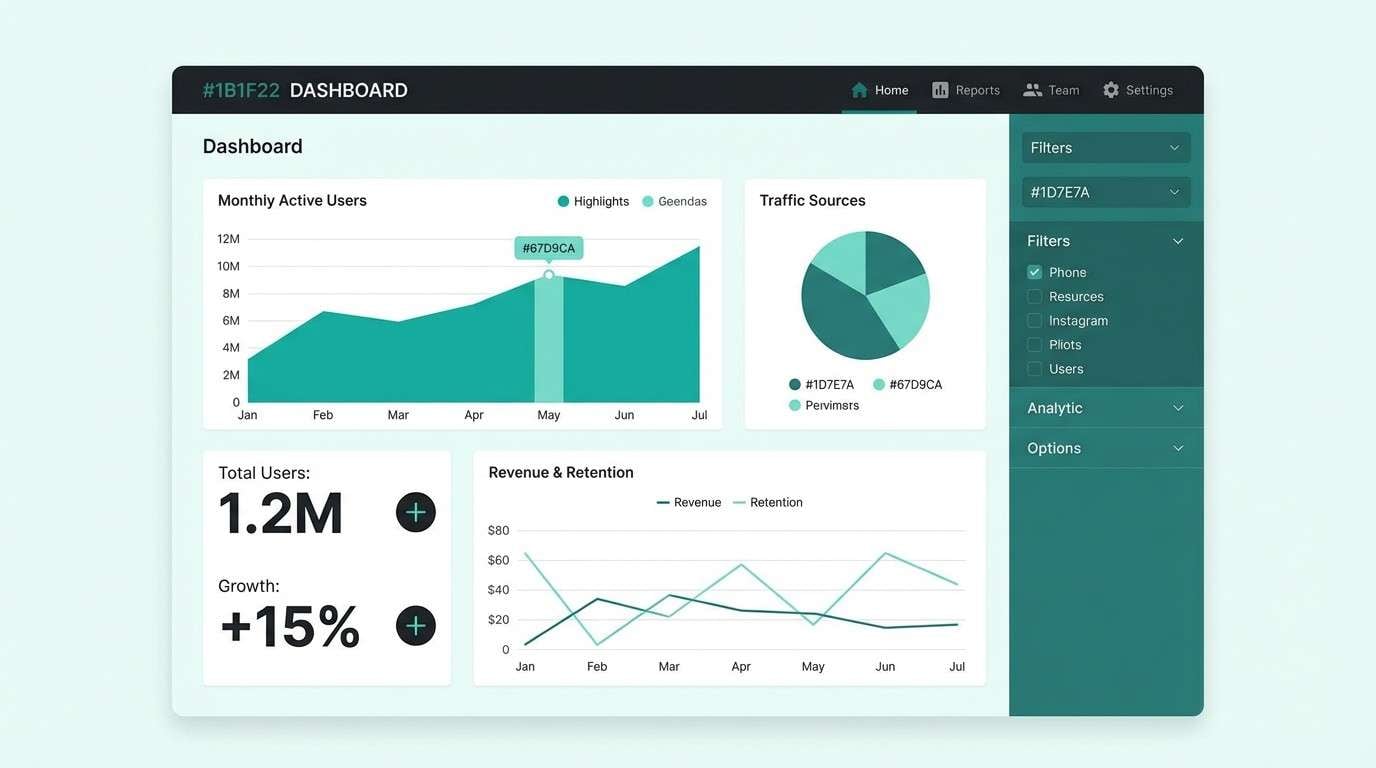This screenshot has height=768, width=1376.
Task: Open the Reports section via its chart icon
Action: click(939, 89)
